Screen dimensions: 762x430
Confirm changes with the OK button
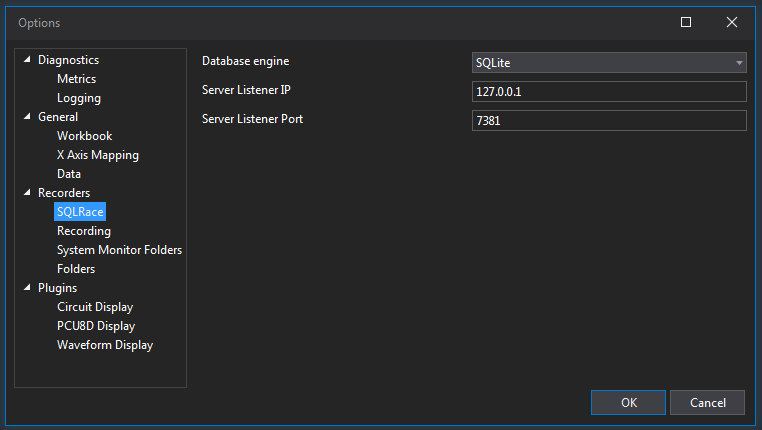coord(628,402)
